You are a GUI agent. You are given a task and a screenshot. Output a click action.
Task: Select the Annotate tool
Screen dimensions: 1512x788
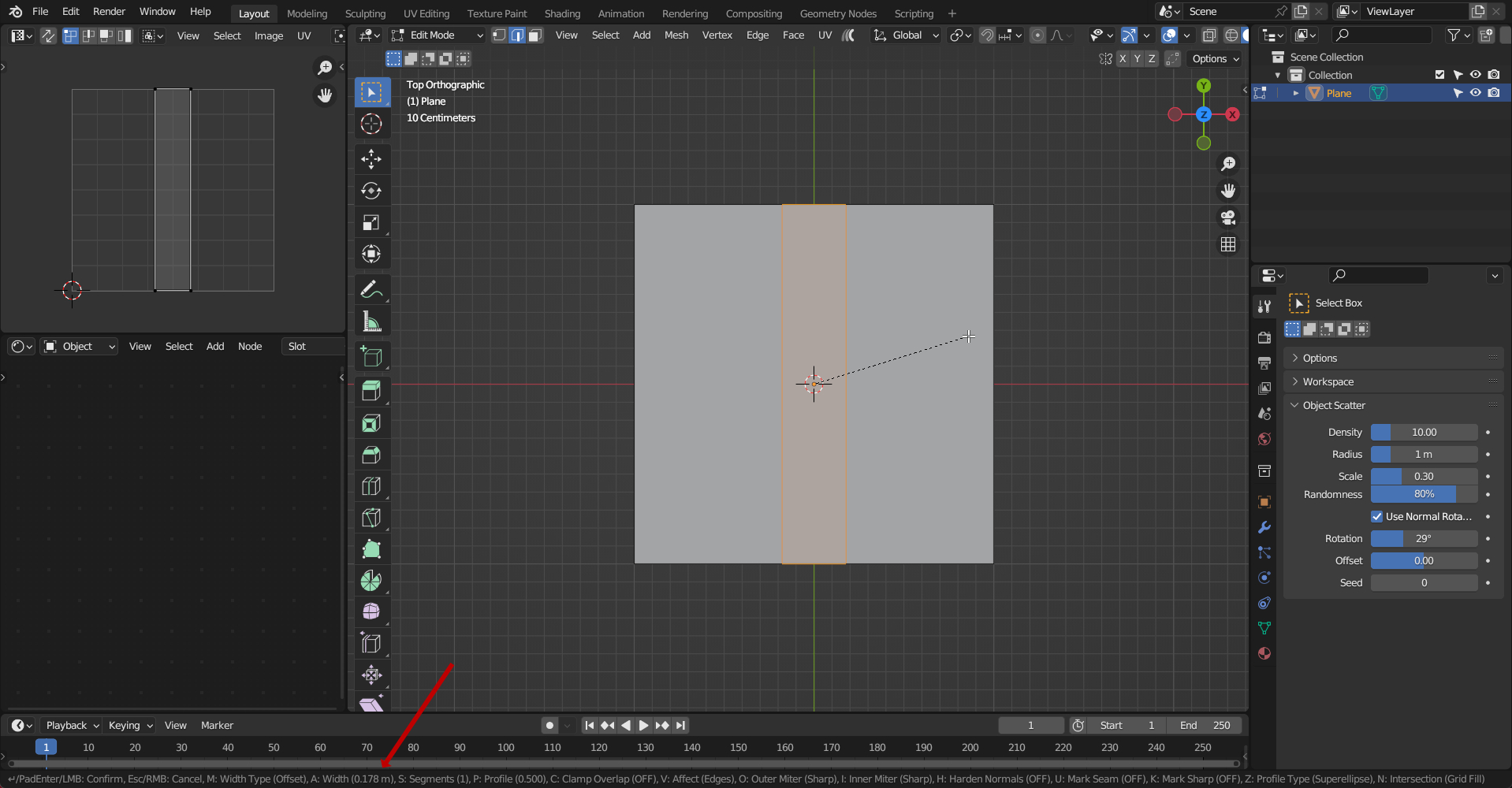(x=371, y=289)
